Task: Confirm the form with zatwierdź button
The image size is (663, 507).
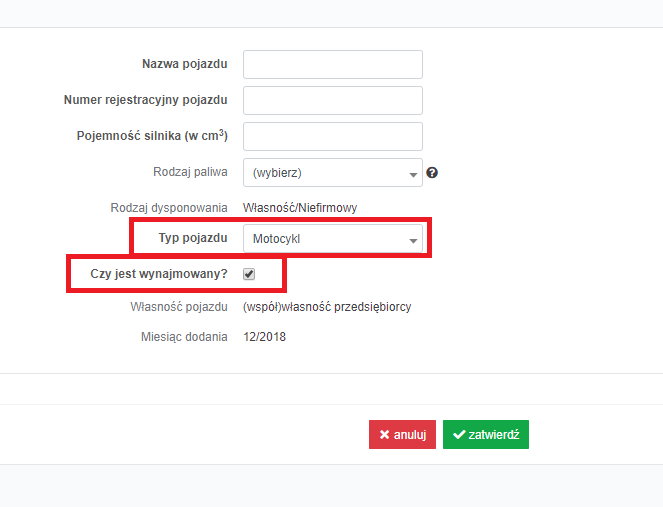Action: 486,434
